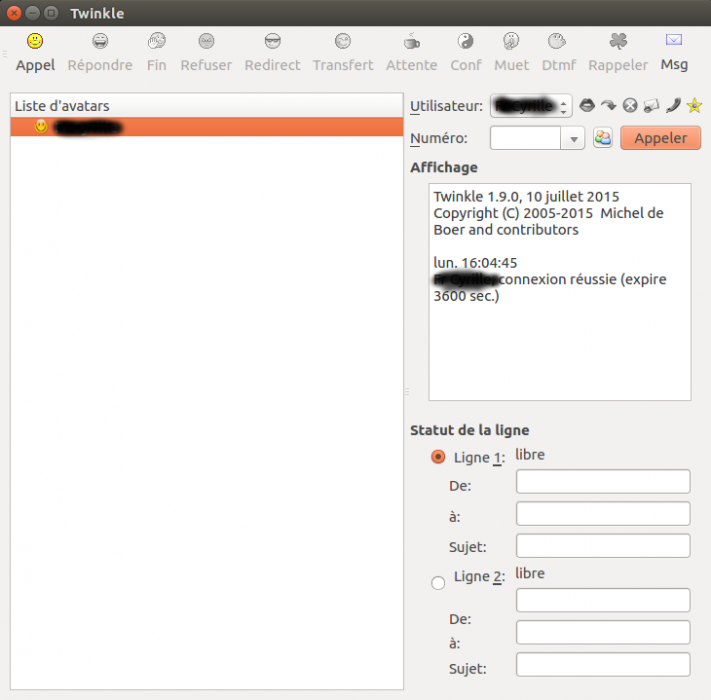
Task: Click the Ligne 1 De field
Action: 603,481
